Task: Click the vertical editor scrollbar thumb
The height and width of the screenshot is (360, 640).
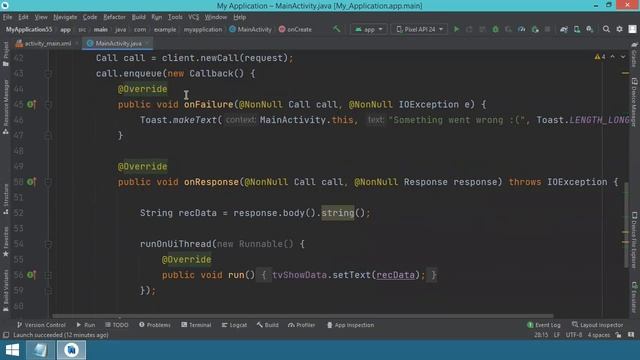Action: (x=626, y=225)
